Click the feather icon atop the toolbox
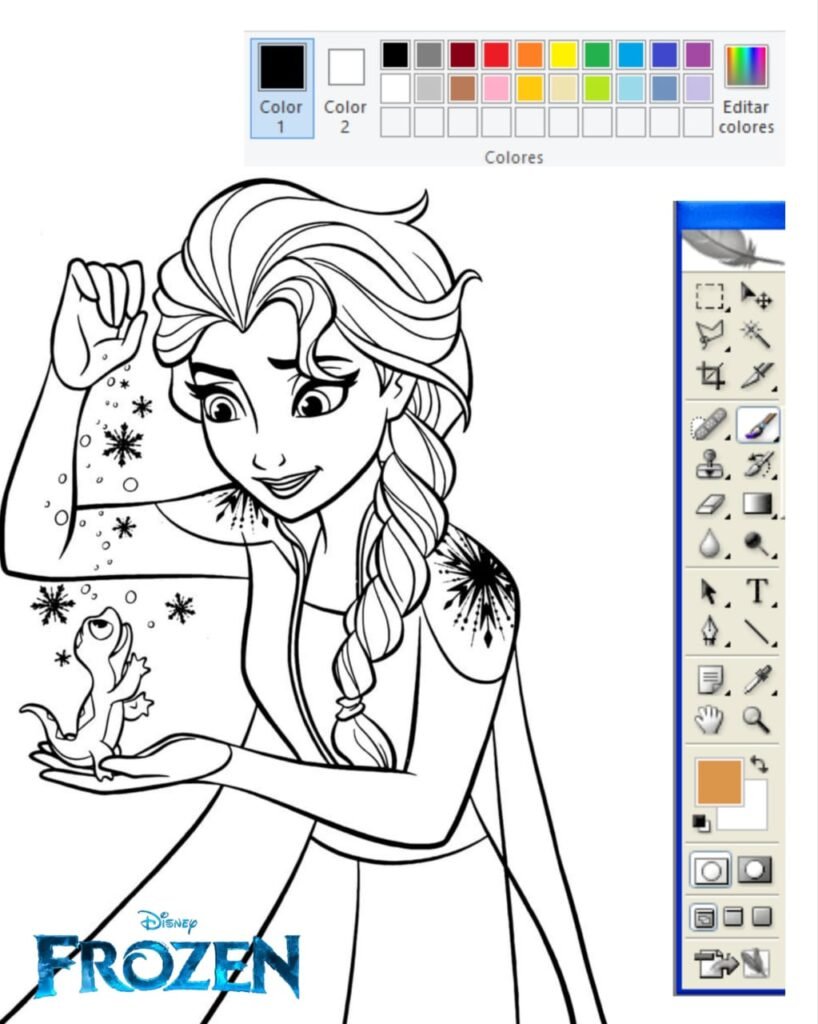The image size is (818, 1024). click(x=731, y=249)
